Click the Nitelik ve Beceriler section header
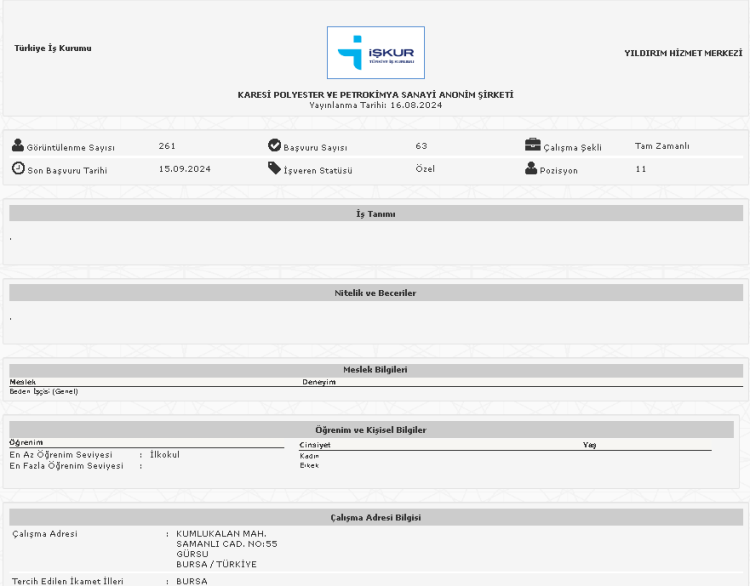The height and width of the screenshot is (586, 750). point(375,293)
